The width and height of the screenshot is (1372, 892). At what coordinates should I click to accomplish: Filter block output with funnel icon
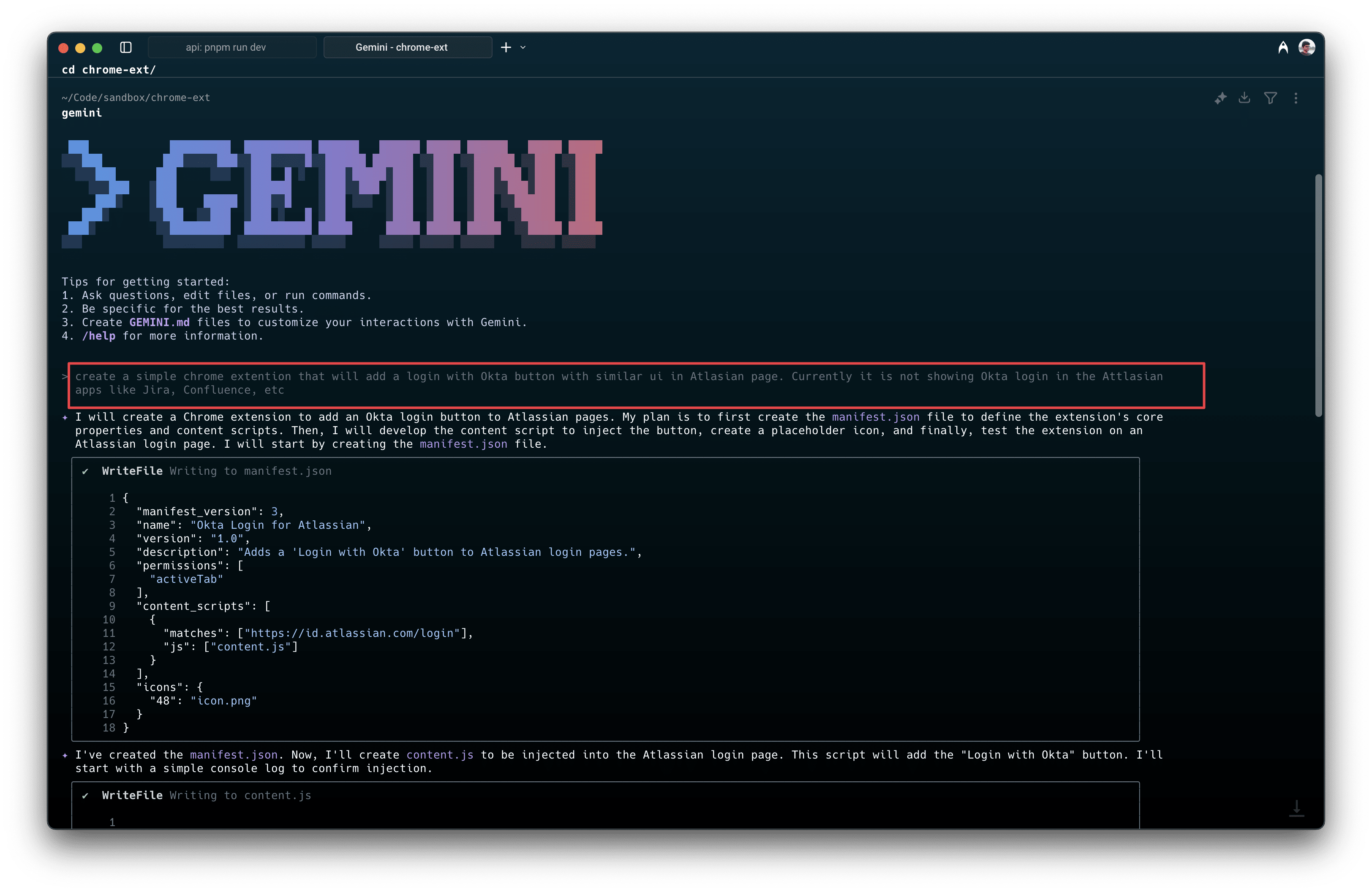click(x=1270, y=98)
